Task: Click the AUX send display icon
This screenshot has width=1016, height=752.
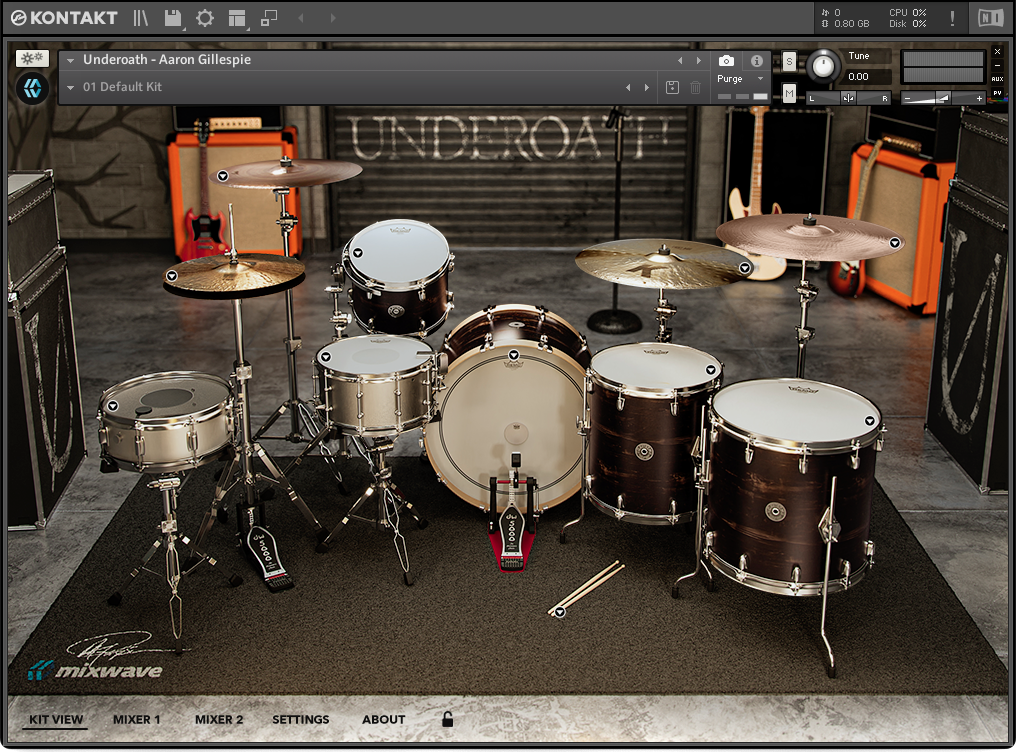Action: pos(997,79)
